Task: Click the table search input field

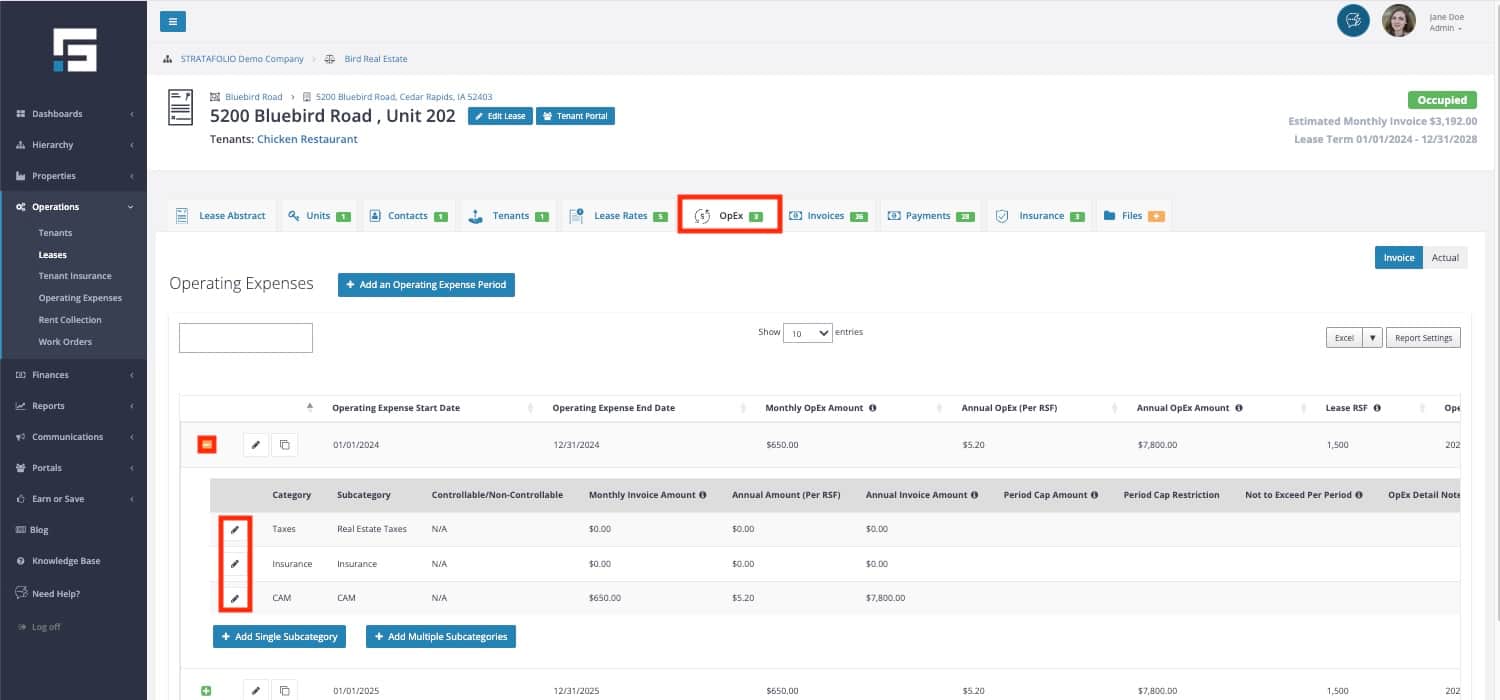Action: [x=246, y=338]
